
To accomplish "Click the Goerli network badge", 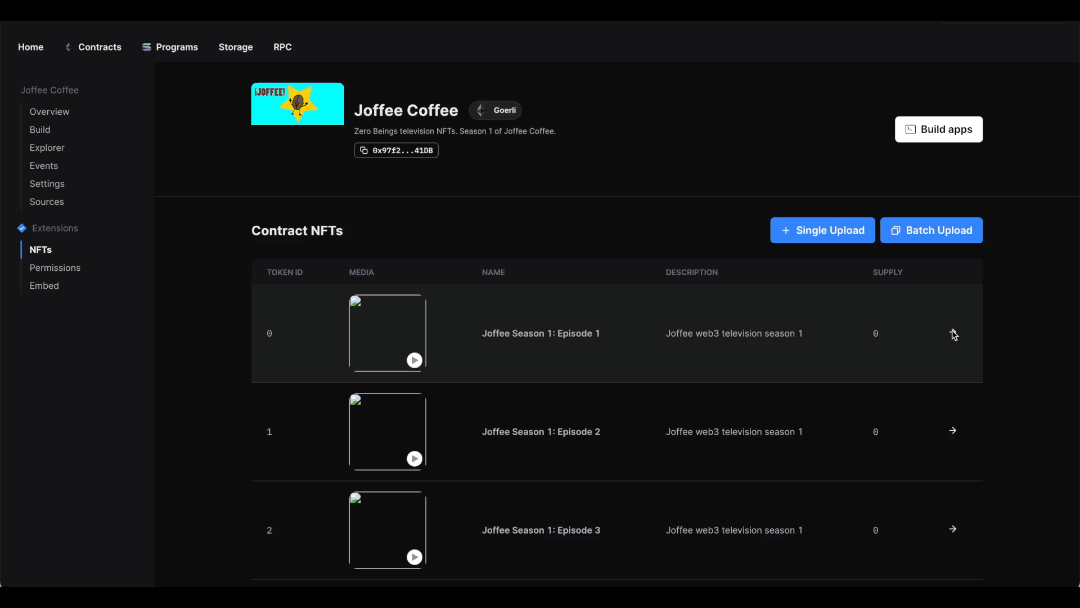I will (495, 110).
